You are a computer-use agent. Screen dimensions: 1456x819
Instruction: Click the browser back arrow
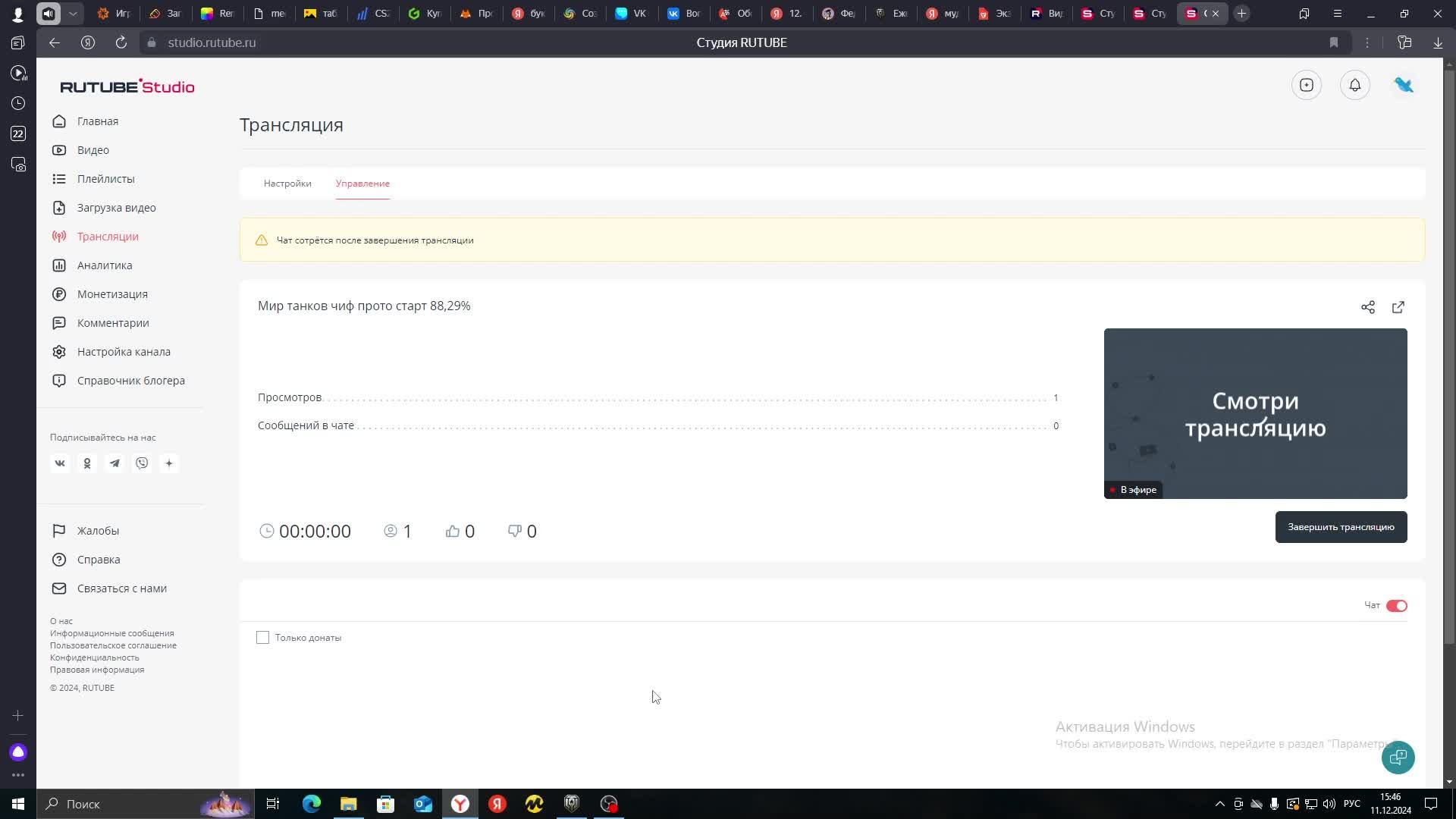tap(55, 42)
